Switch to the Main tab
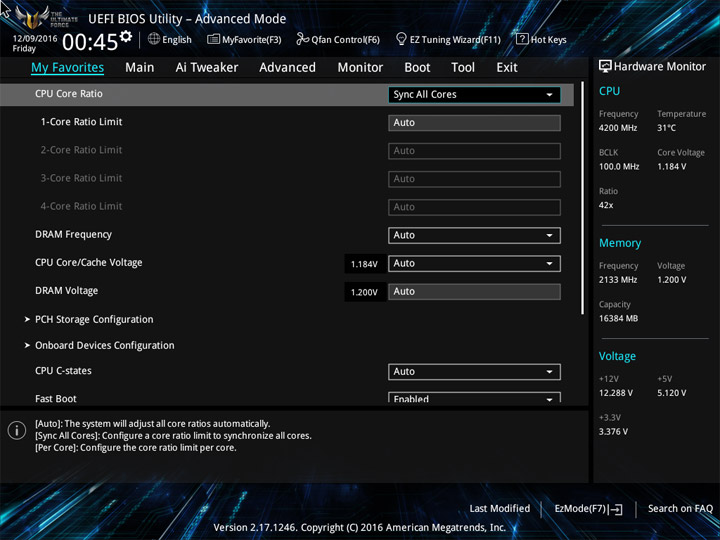 click(140, 68)
